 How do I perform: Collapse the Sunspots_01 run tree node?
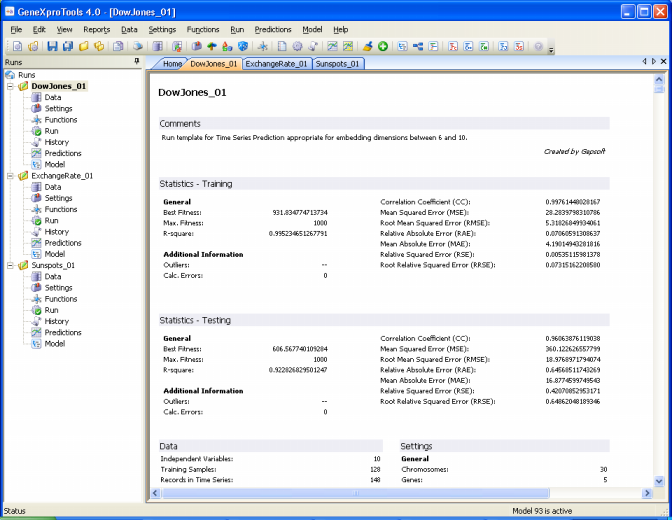click(x=10, y=265)
